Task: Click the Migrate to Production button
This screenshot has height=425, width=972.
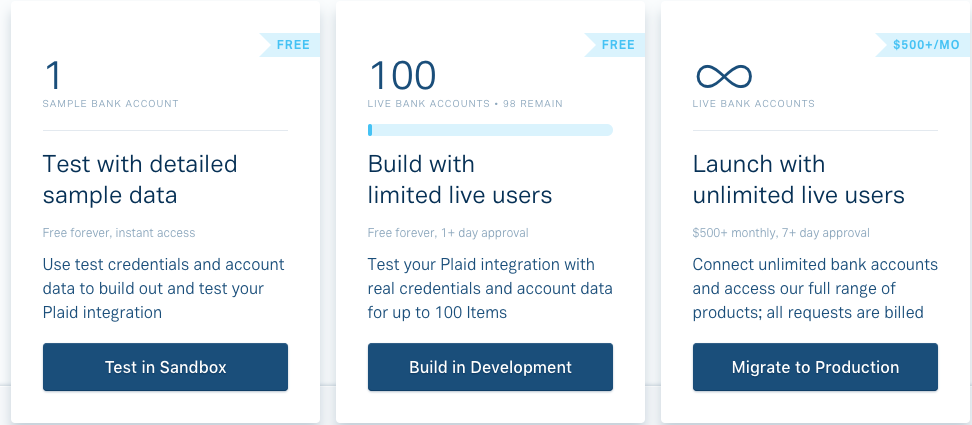Action: [x=815, y=367]
